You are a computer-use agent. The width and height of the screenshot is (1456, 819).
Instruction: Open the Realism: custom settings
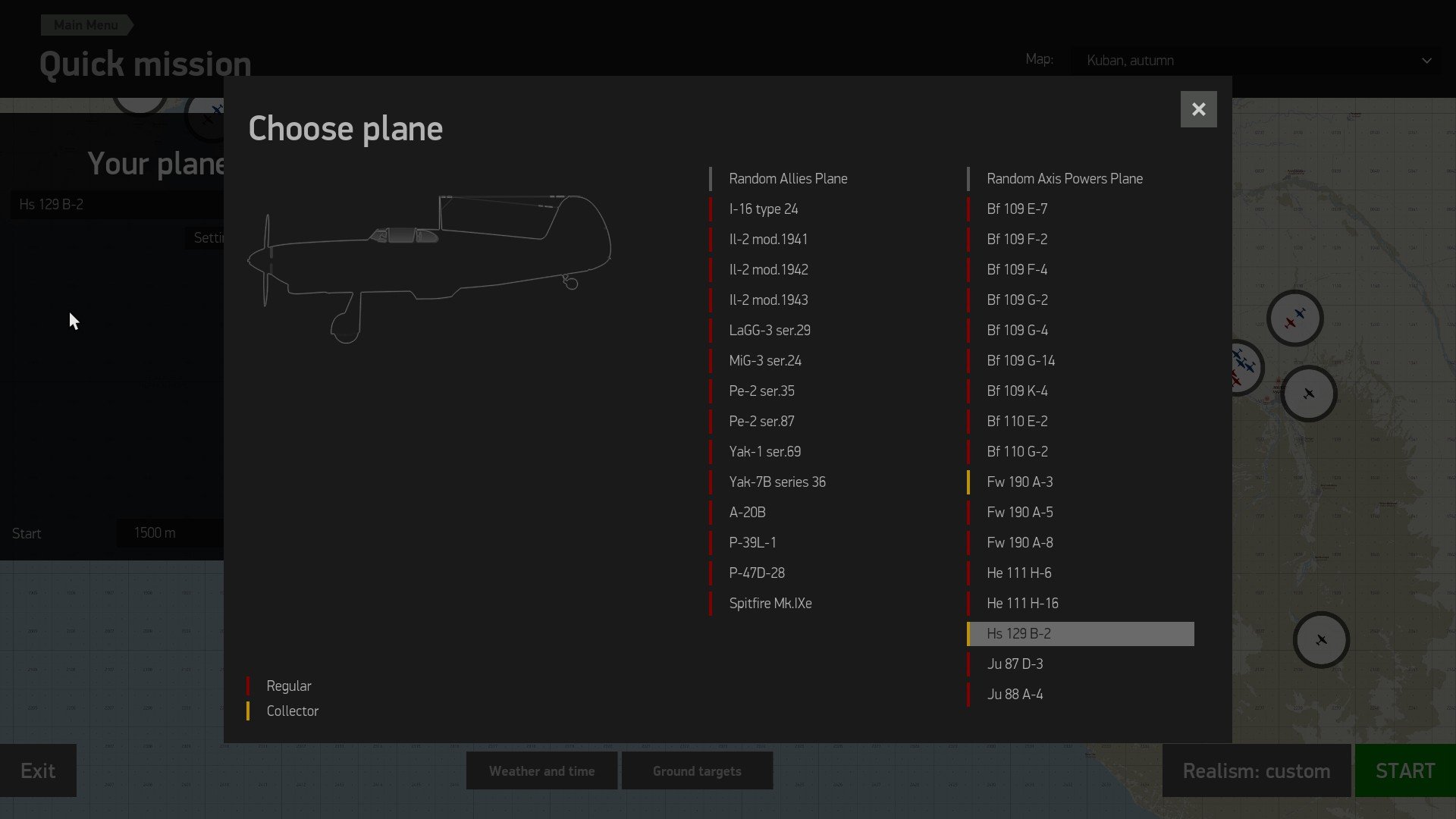click(1256, 771)
